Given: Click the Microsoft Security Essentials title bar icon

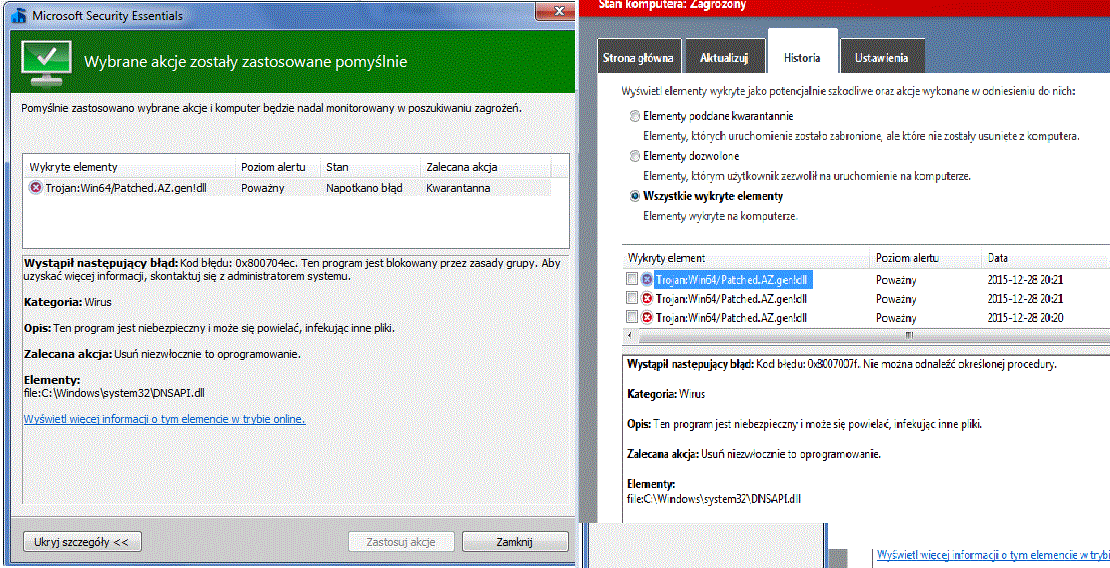Looking at the screenshot, I should click(18, 15).
